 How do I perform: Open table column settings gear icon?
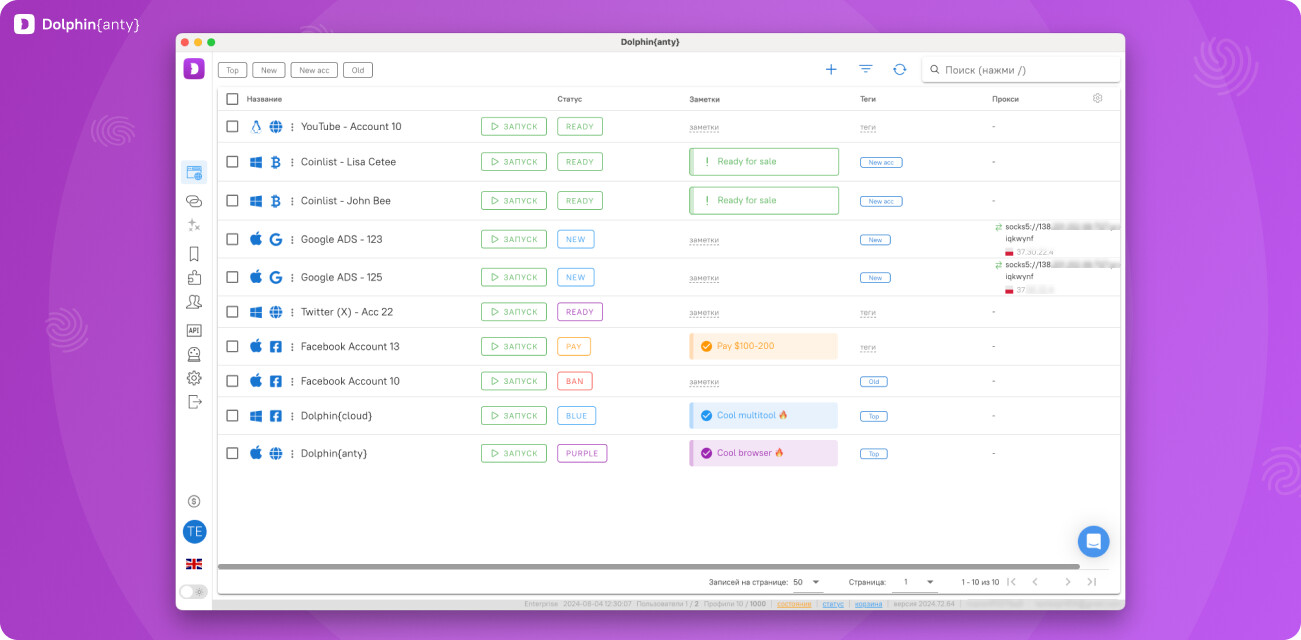coord(1097,99)
